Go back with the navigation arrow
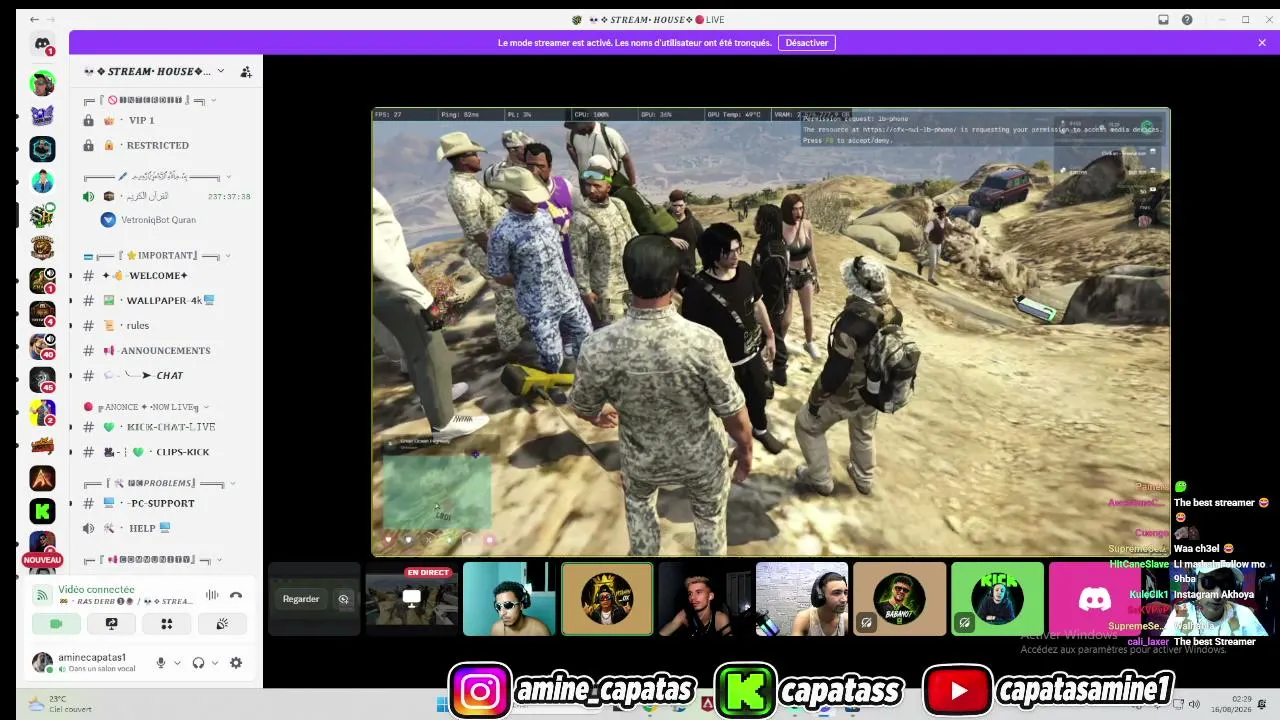The width and height of the screenshot is (1280, 720). pos(34,19)
